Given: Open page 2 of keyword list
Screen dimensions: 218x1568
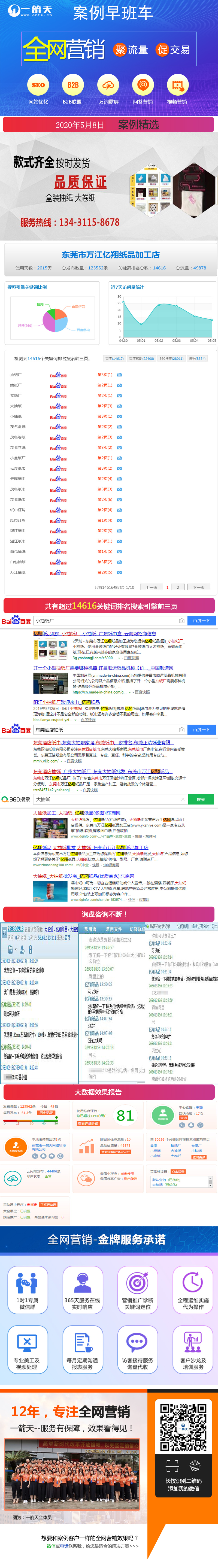Looking at the screenshot, I should click(178, 587).
